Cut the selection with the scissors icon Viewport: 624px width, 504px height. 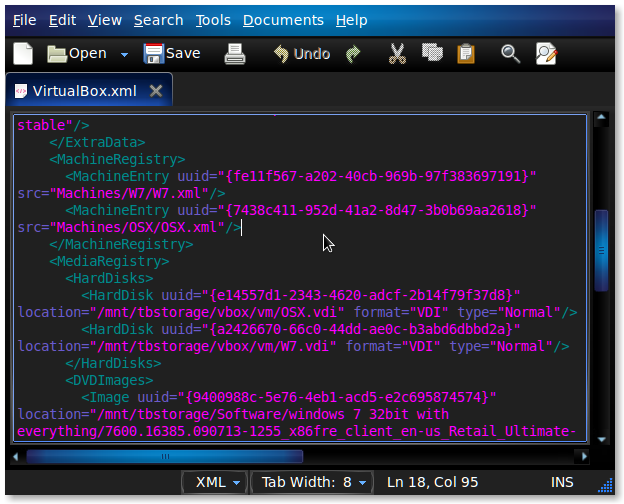point(397,54)
